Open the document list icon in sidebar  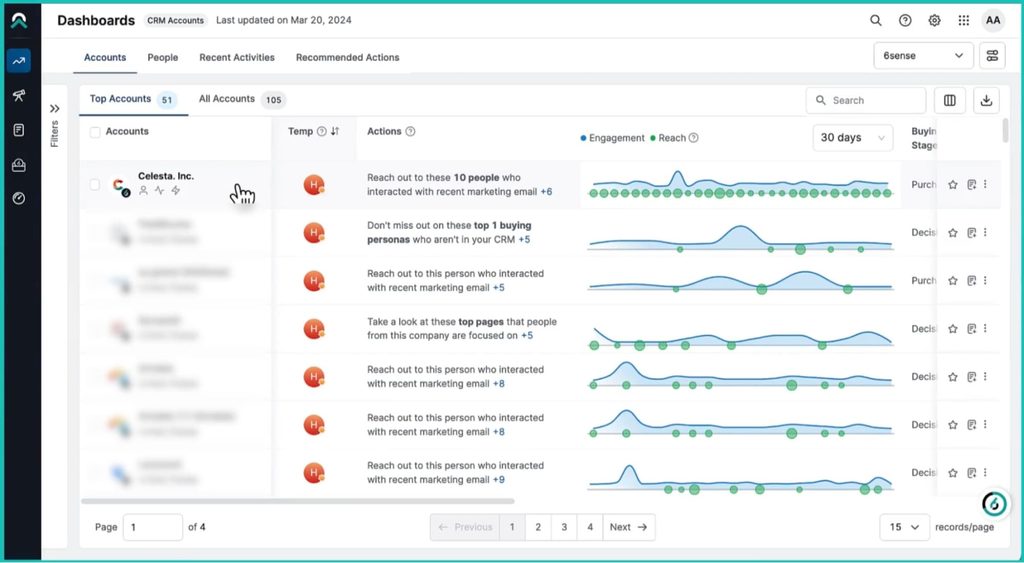[x=19, y=130]
